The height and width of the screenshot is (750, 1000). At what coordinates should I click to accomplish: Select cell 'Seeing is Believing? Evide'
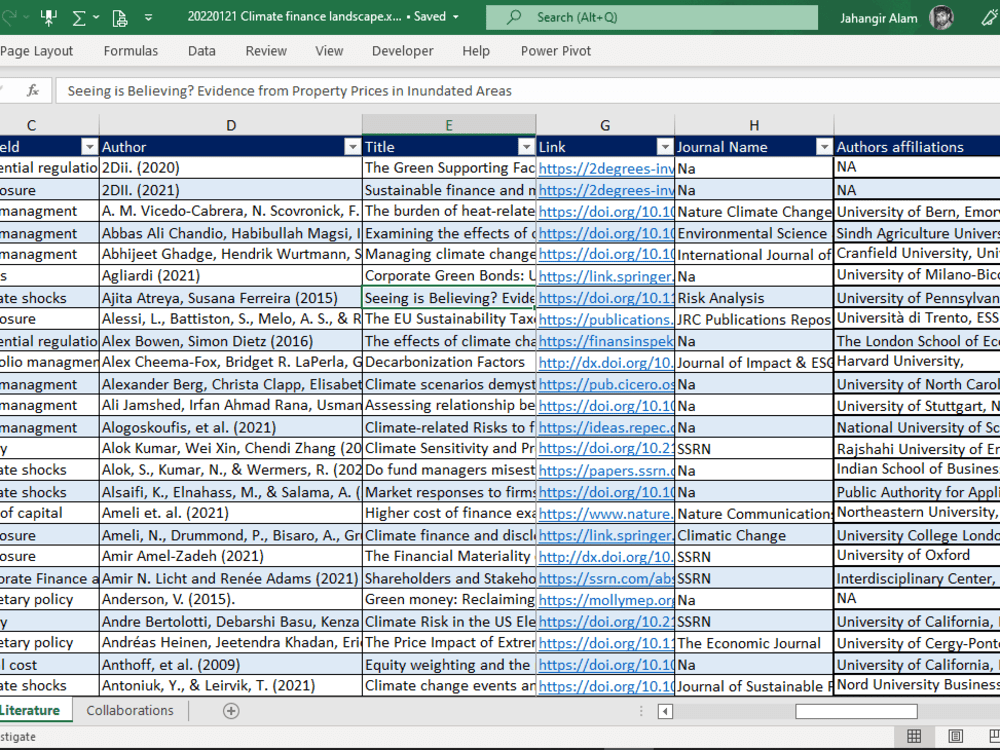pyautogui.click(x=449, y=298)
